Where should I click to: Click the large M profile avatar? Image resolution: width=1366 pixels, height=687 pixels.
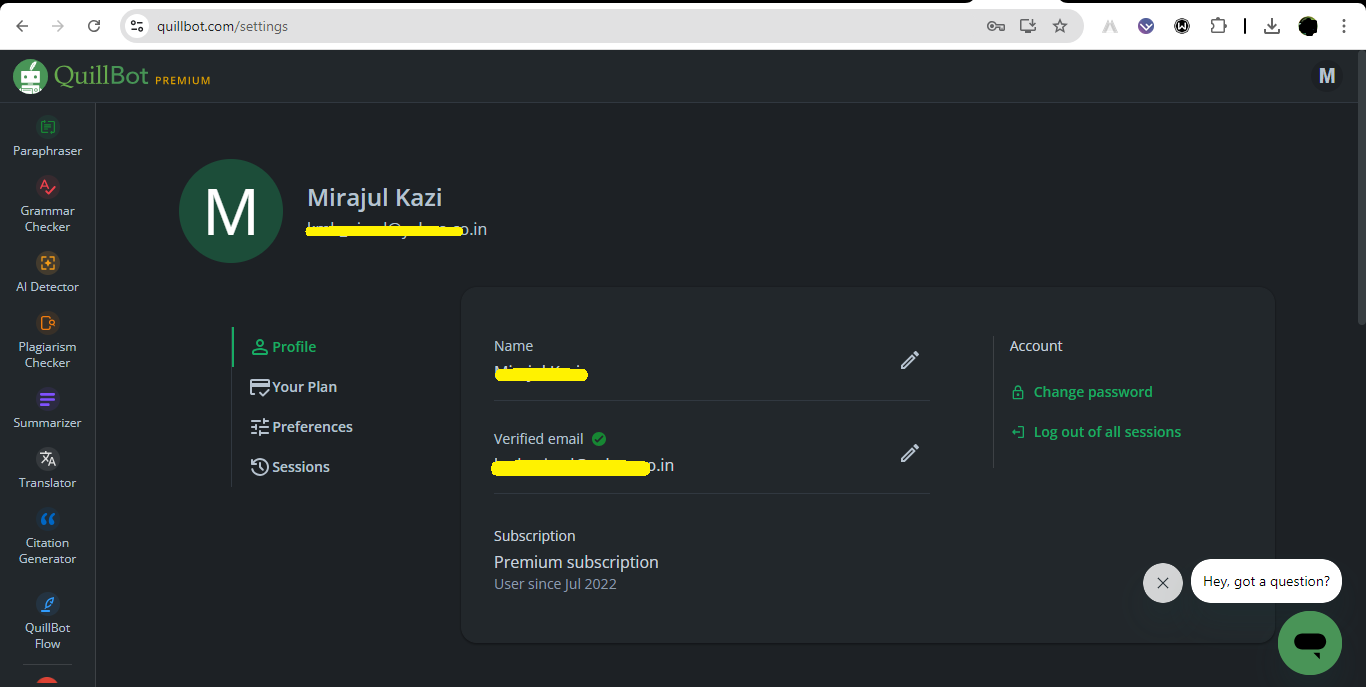tap(231, 211)
